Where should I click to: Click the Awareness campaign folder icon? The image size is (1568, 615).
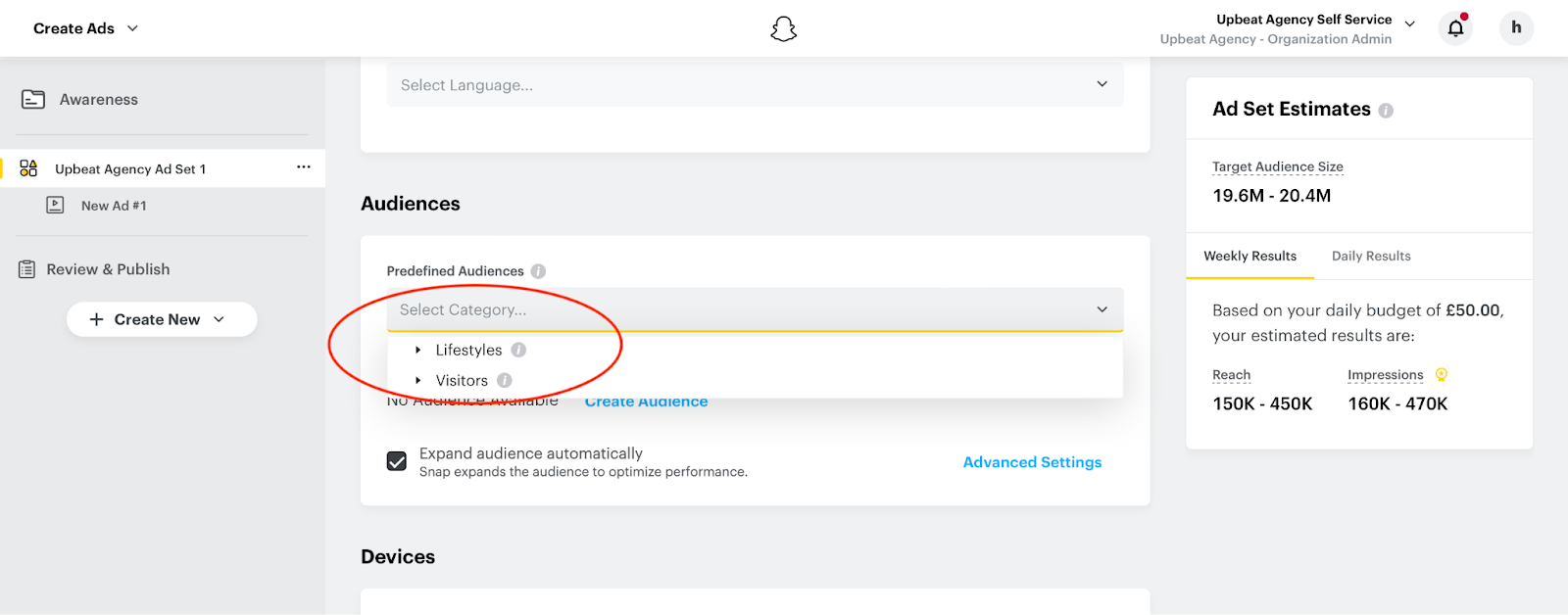(33, 100)
